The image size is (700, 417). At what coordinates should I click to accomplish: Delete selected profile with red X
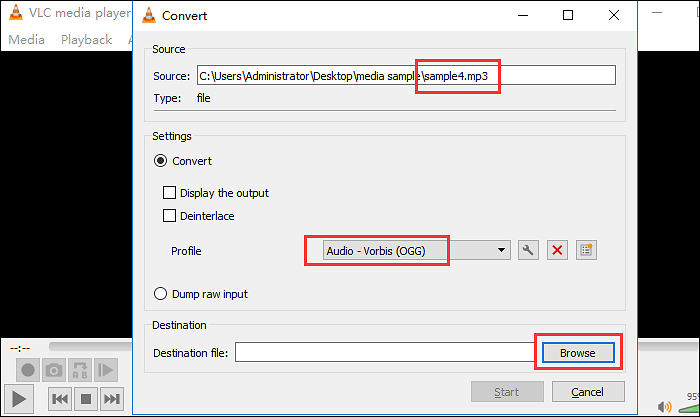tap(559, 250)
